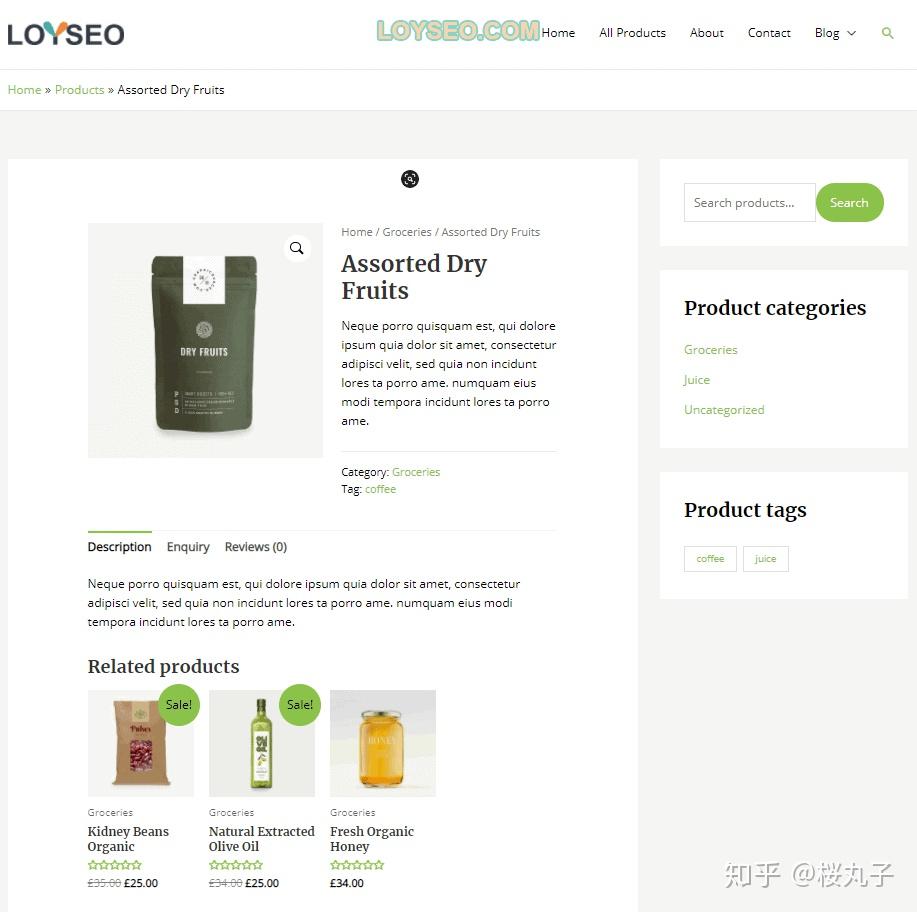Click into the Search products field
This screenshot has width=917, height=912.
[x=749, y=202]
